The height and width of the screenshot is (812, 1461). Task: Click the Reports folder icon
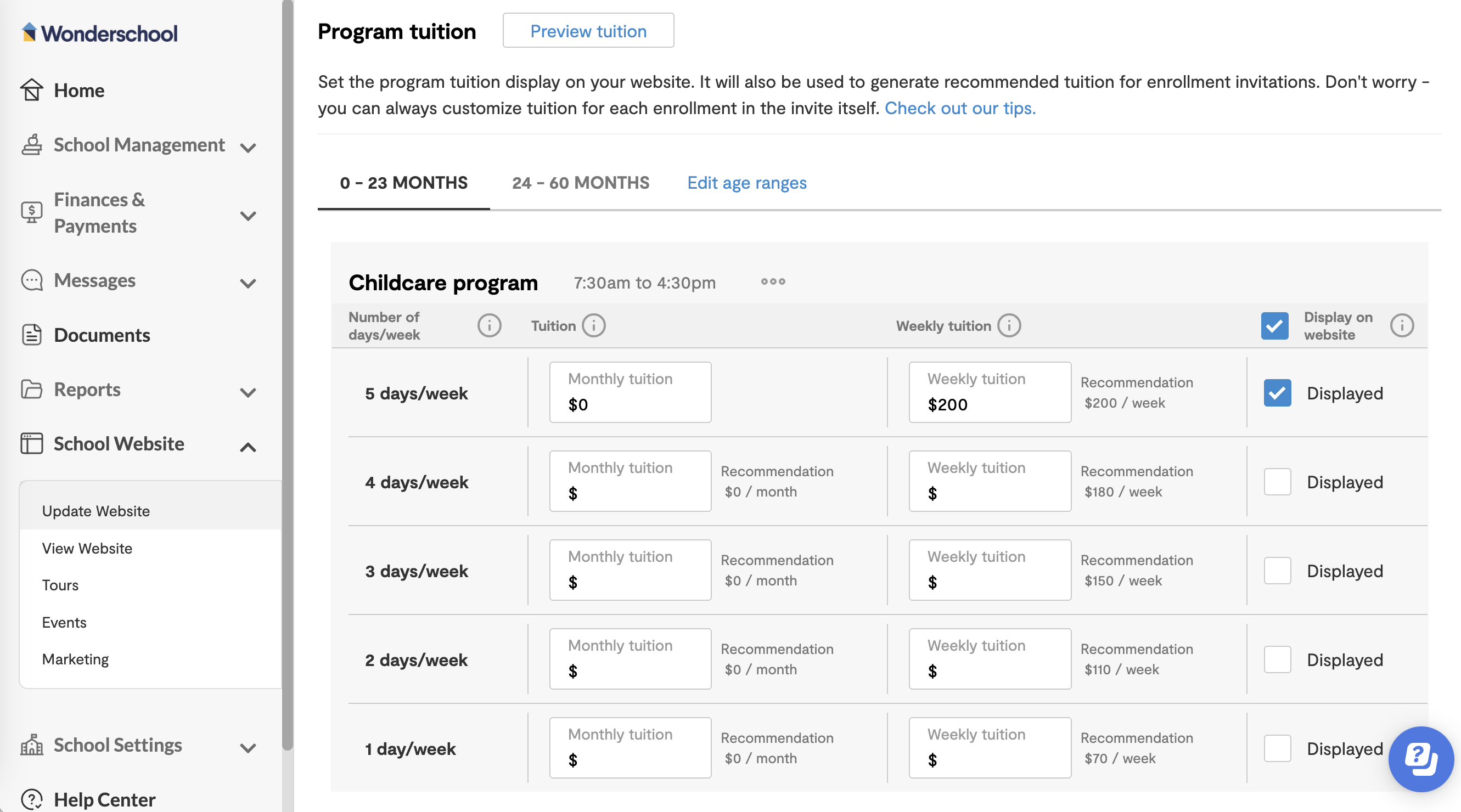click(32, 389)
